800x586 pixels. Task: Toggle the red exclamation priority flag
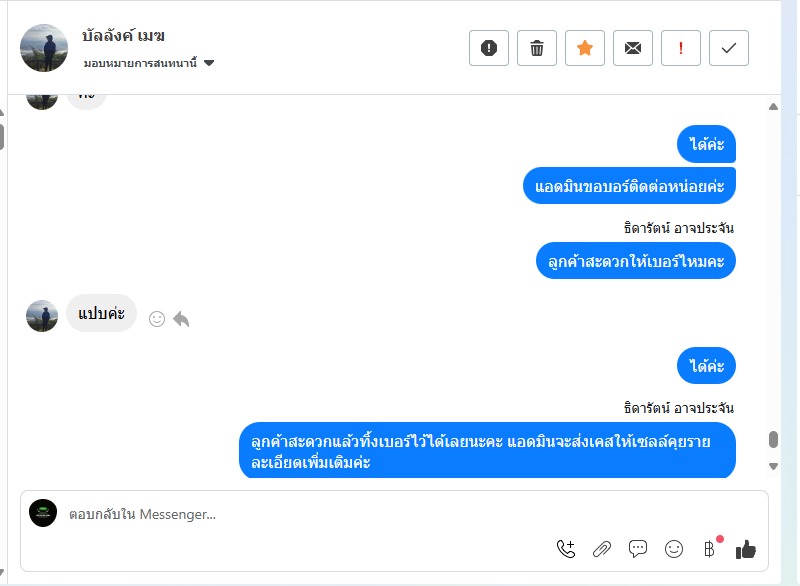[x=681, y=48]
